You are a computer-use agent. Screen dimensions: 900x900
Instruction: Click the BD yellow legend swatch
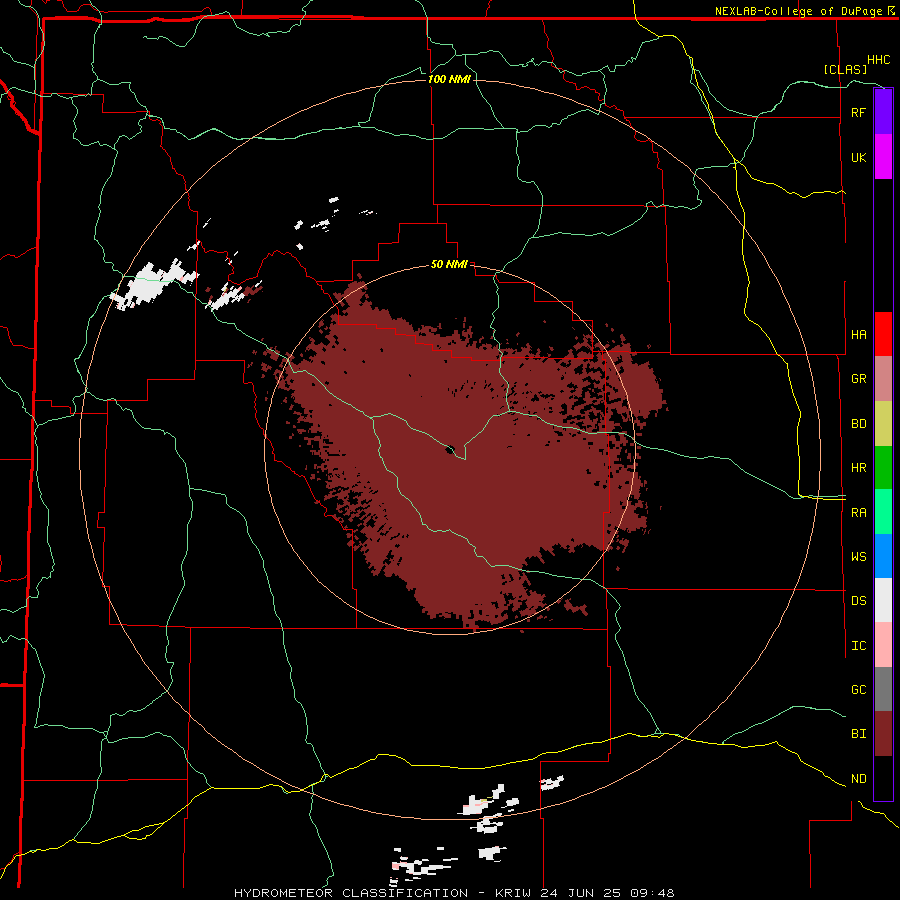(883, 423)
